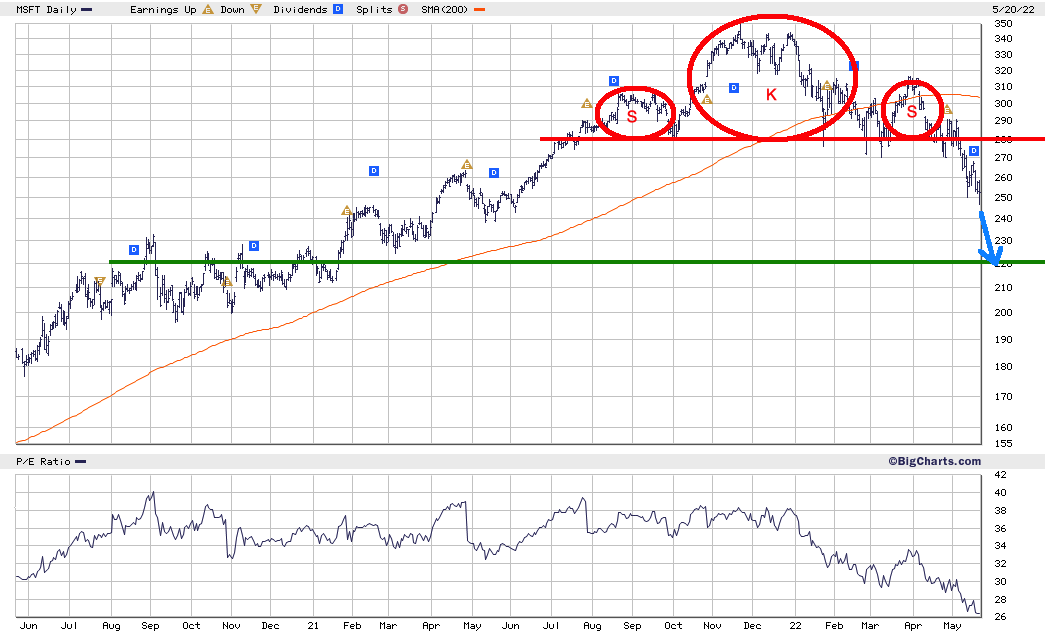Select the dividend marker at February 2021
Viewport: 1045px width, 635px height.
374,171
